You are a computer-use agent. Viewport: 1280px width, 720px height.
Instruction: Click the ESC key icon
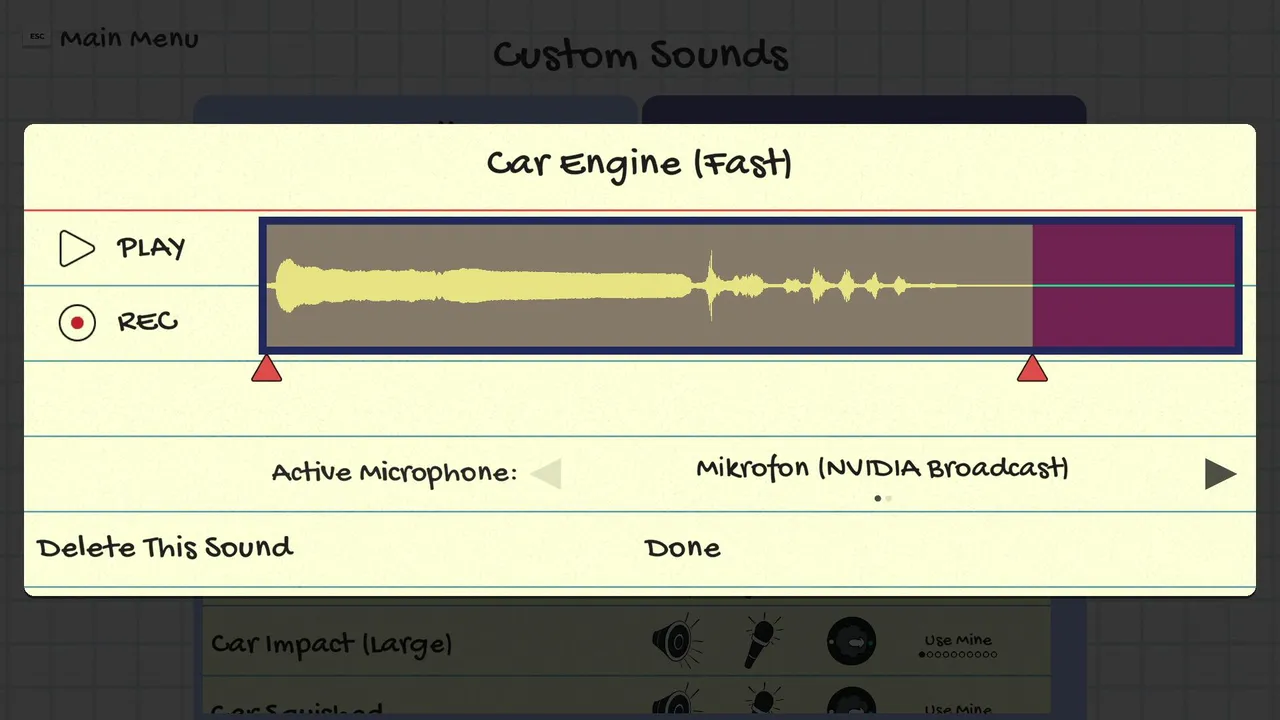click(37, 37)
